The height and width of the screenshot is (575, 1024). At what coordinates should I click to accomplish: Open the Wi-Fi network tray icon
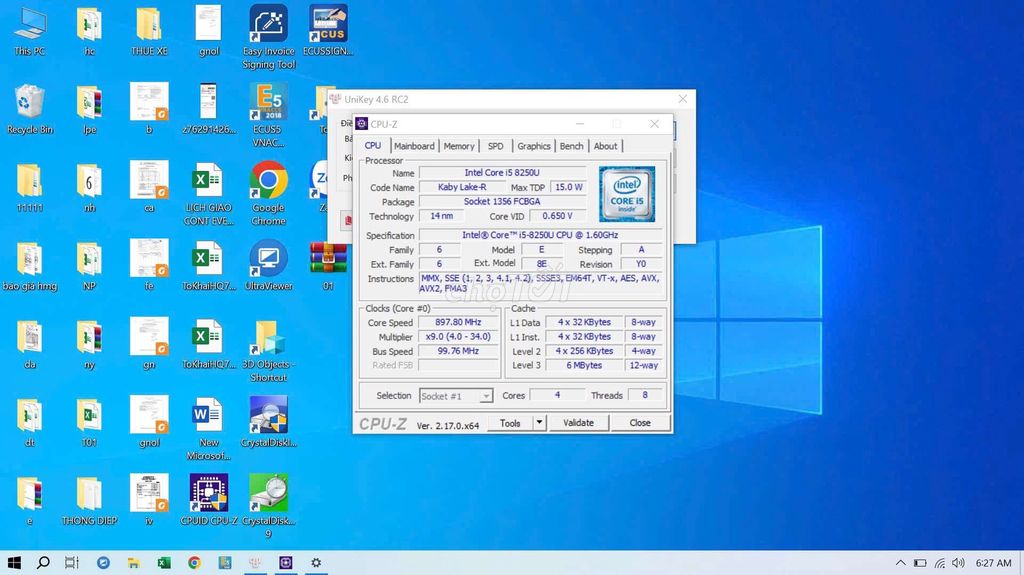click(940, 563)
